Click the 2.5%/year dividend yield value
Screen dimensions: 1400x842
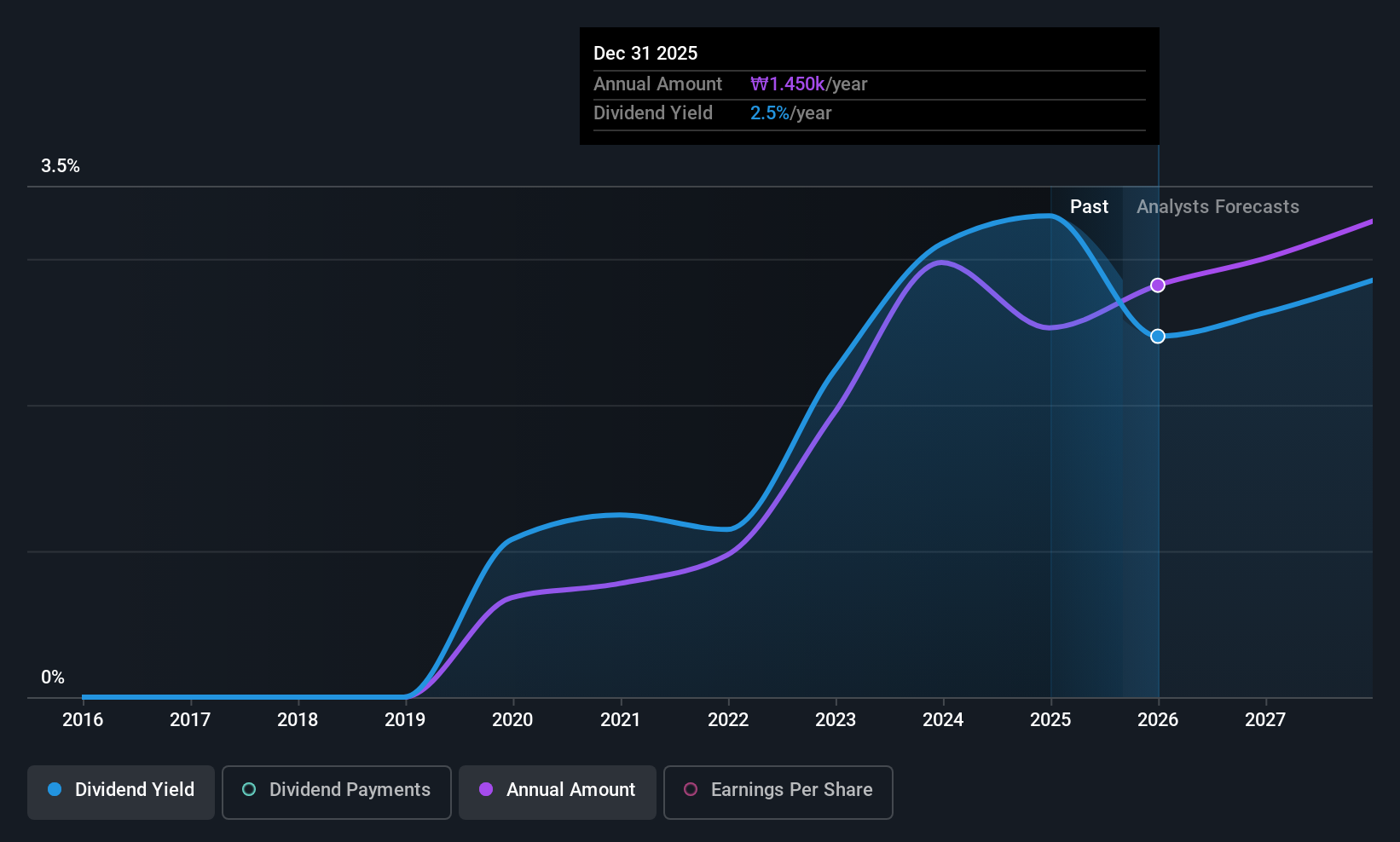(790, 113)
